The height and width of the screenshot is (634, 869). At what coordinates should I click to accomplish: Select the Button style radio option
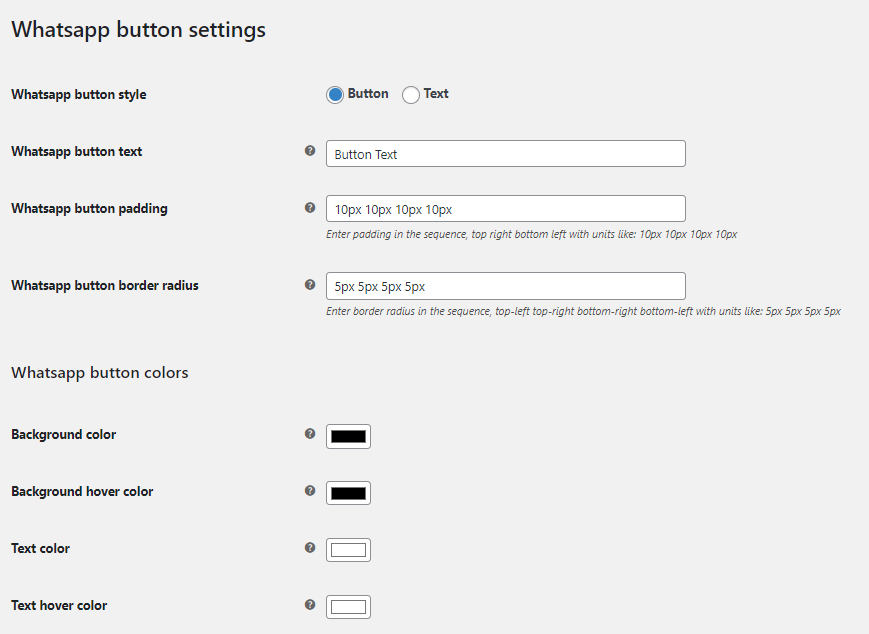tap(335, 95)
